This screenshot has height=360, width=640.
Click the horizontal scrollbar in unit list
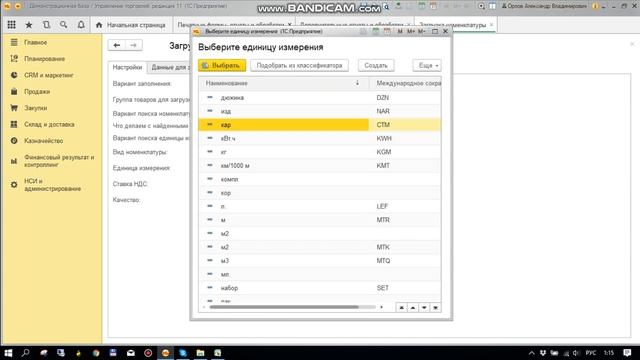tap(284, 307)
